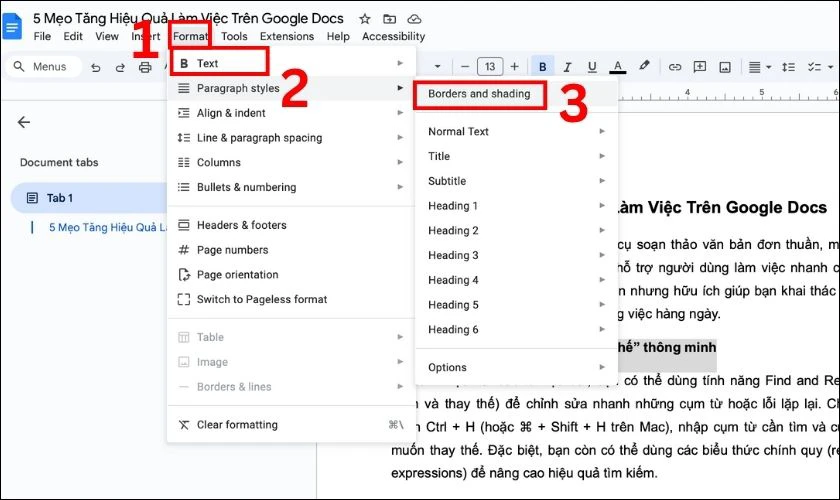Click the redo arrow icon
840x500 pixels.
point(120,67)
